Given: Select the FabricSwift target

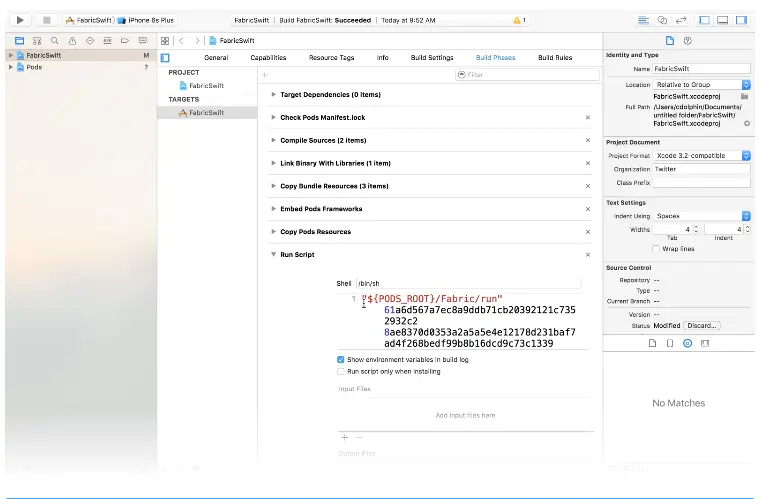Looking at the screenshot, I should click(x=207, y=112).
